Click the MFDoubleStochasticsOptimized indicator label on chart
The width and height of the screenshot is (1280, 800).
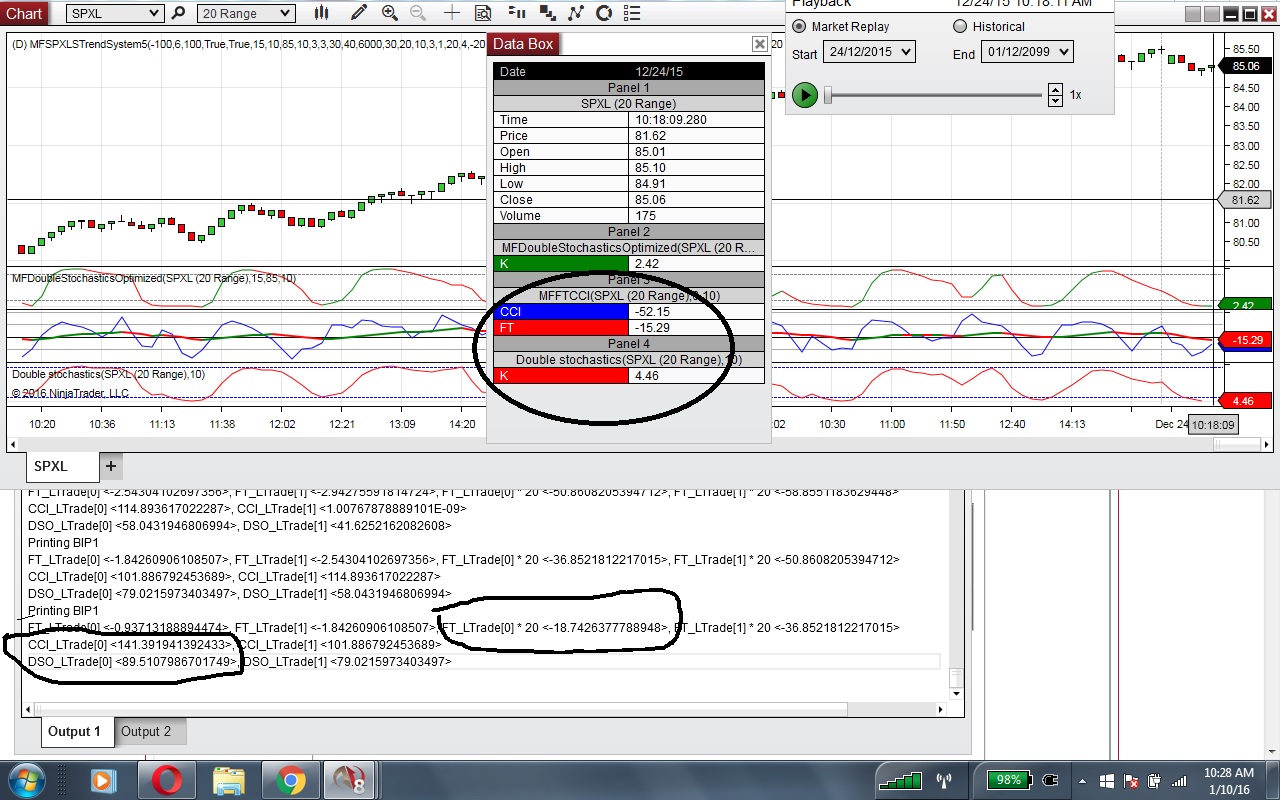153,278
